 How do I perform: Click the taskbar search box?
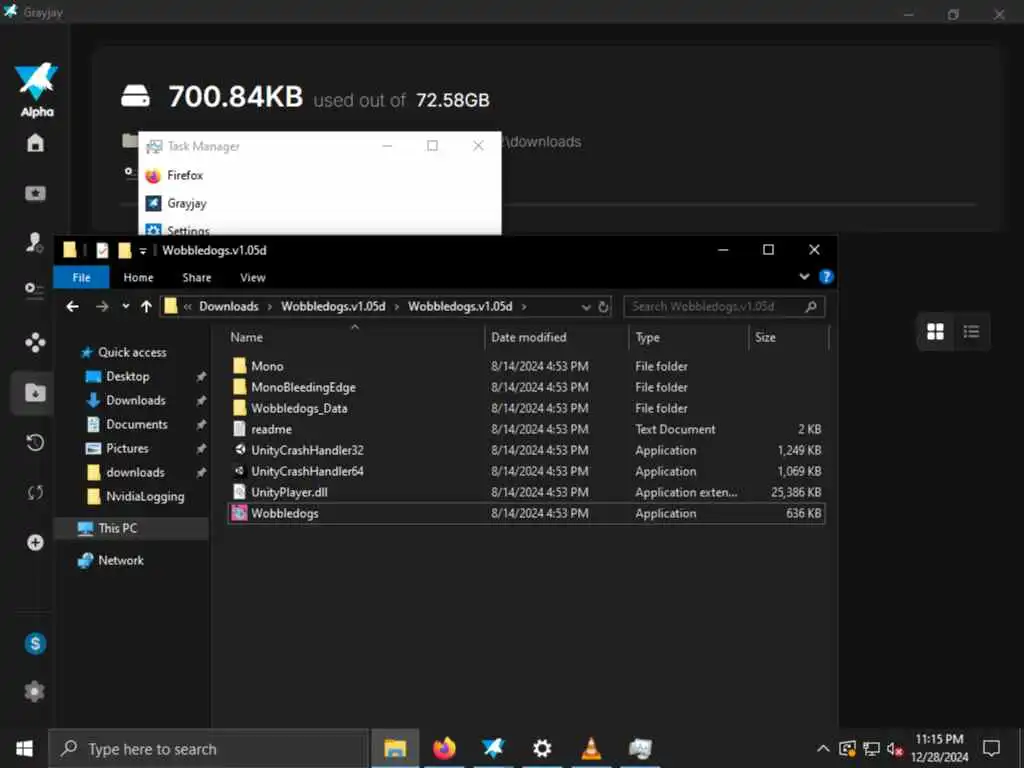(x=209, y=748)
